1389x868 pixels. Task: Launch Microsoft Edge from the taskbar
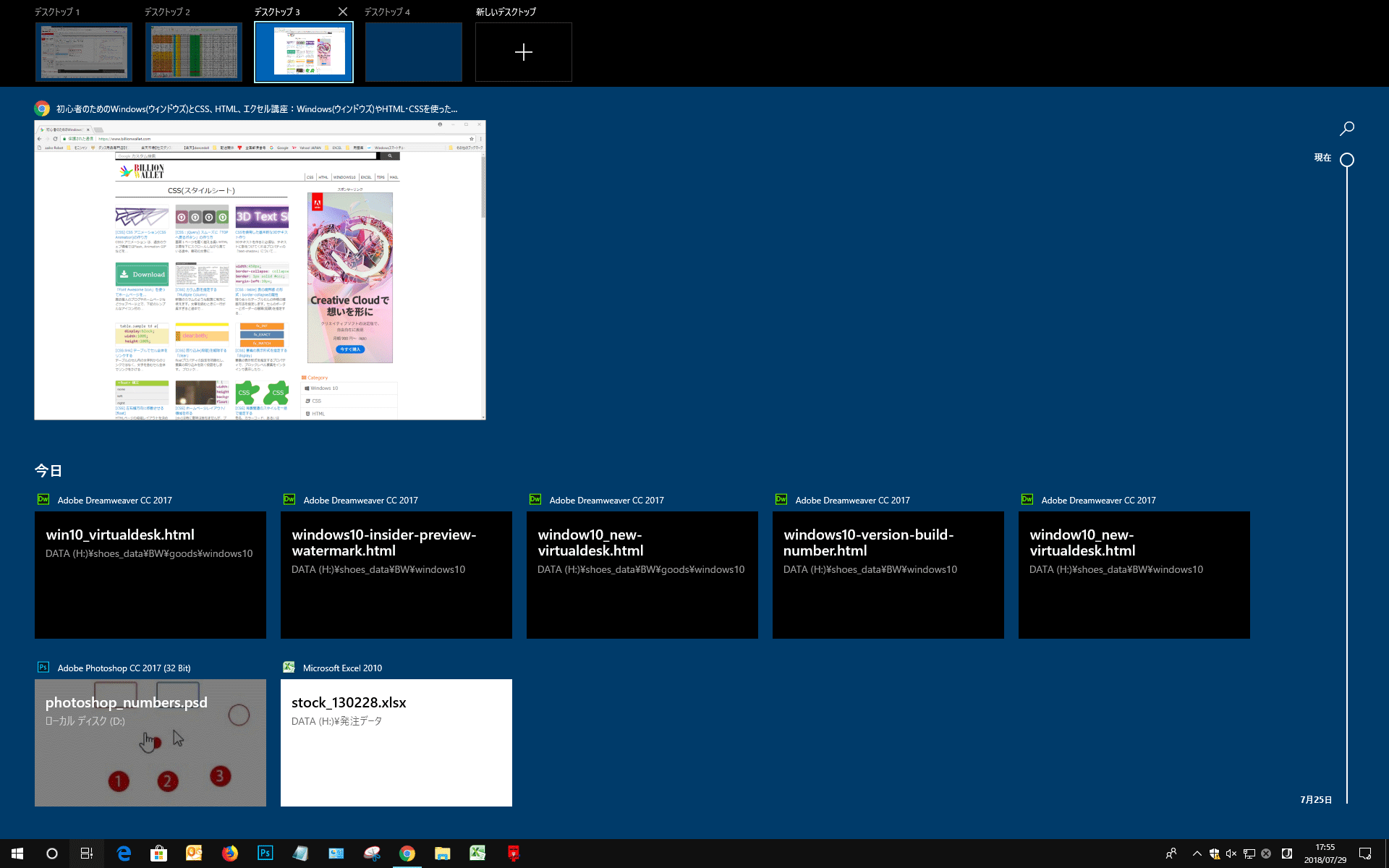124,854
